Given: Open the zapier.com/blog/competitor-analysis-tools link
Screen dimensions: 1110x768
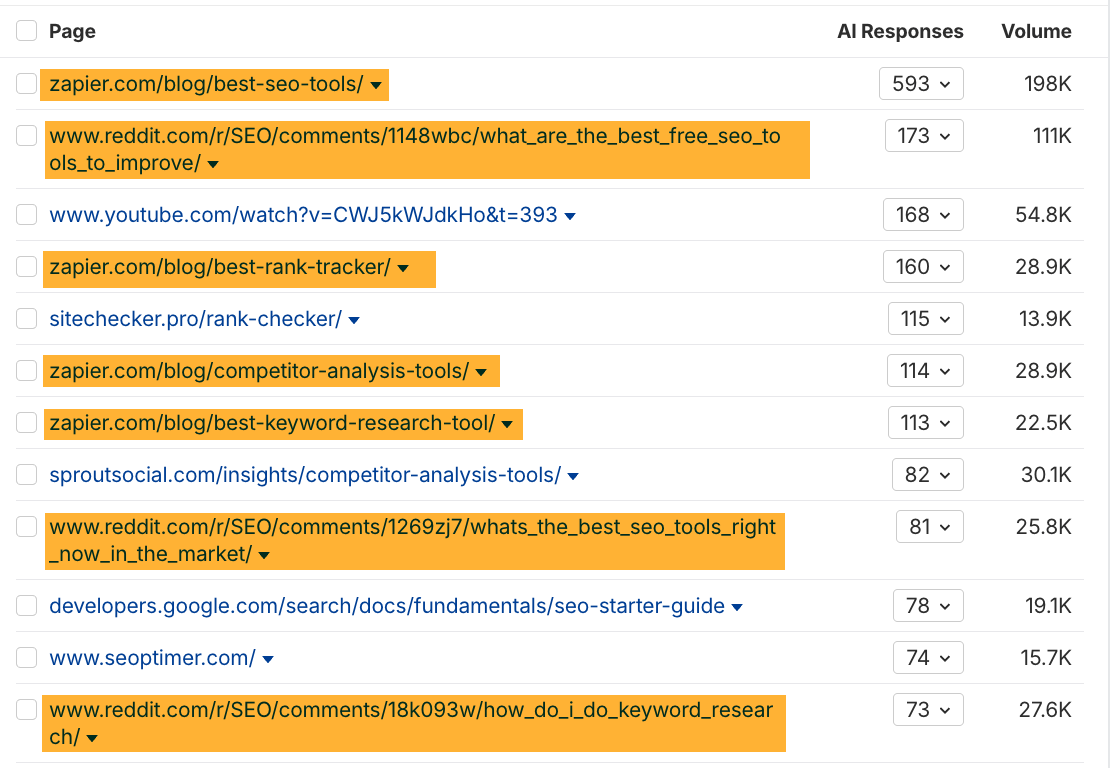Looking at the screenshot, I should click(255, 370).
